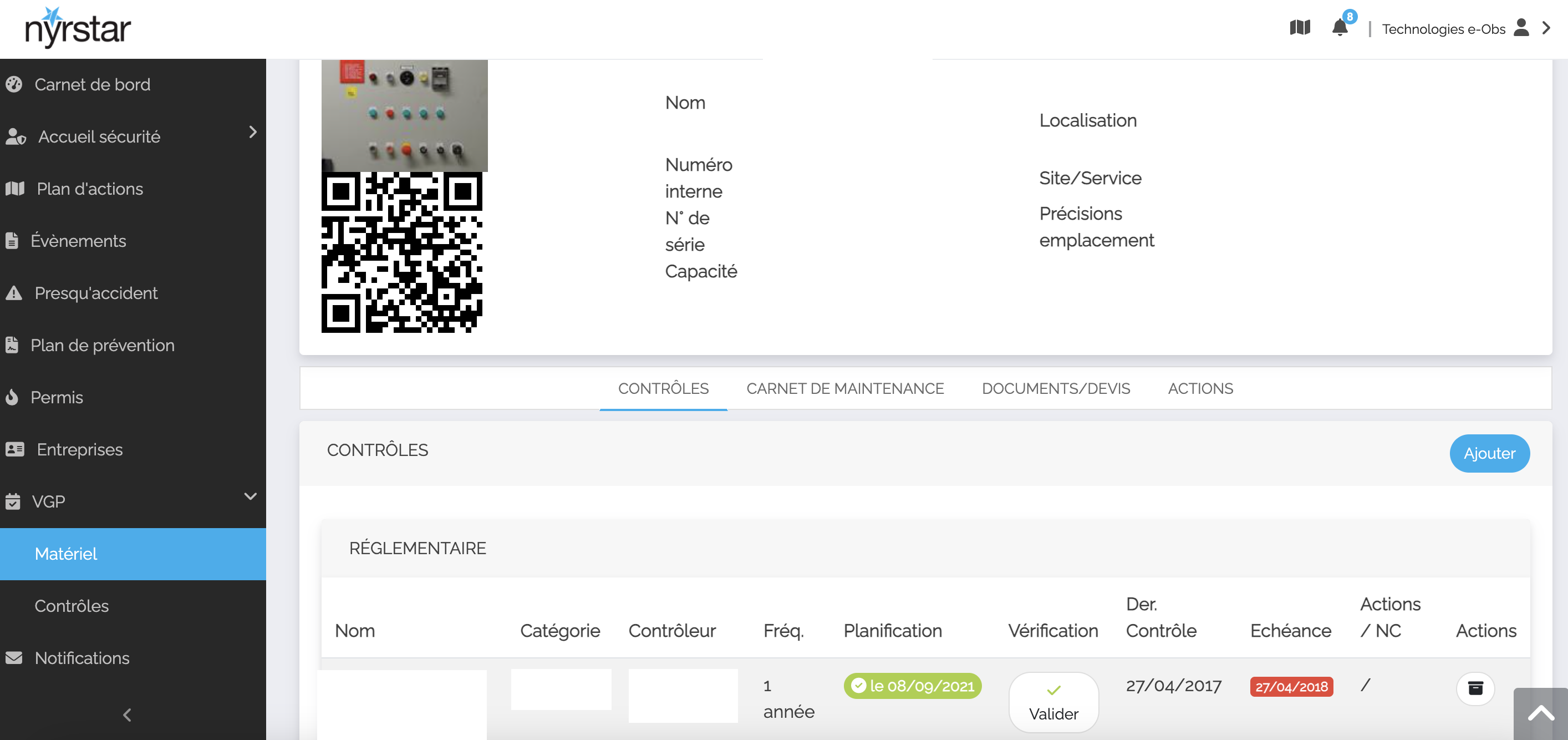Click the Vérification column header

(x=1053, y=631)
